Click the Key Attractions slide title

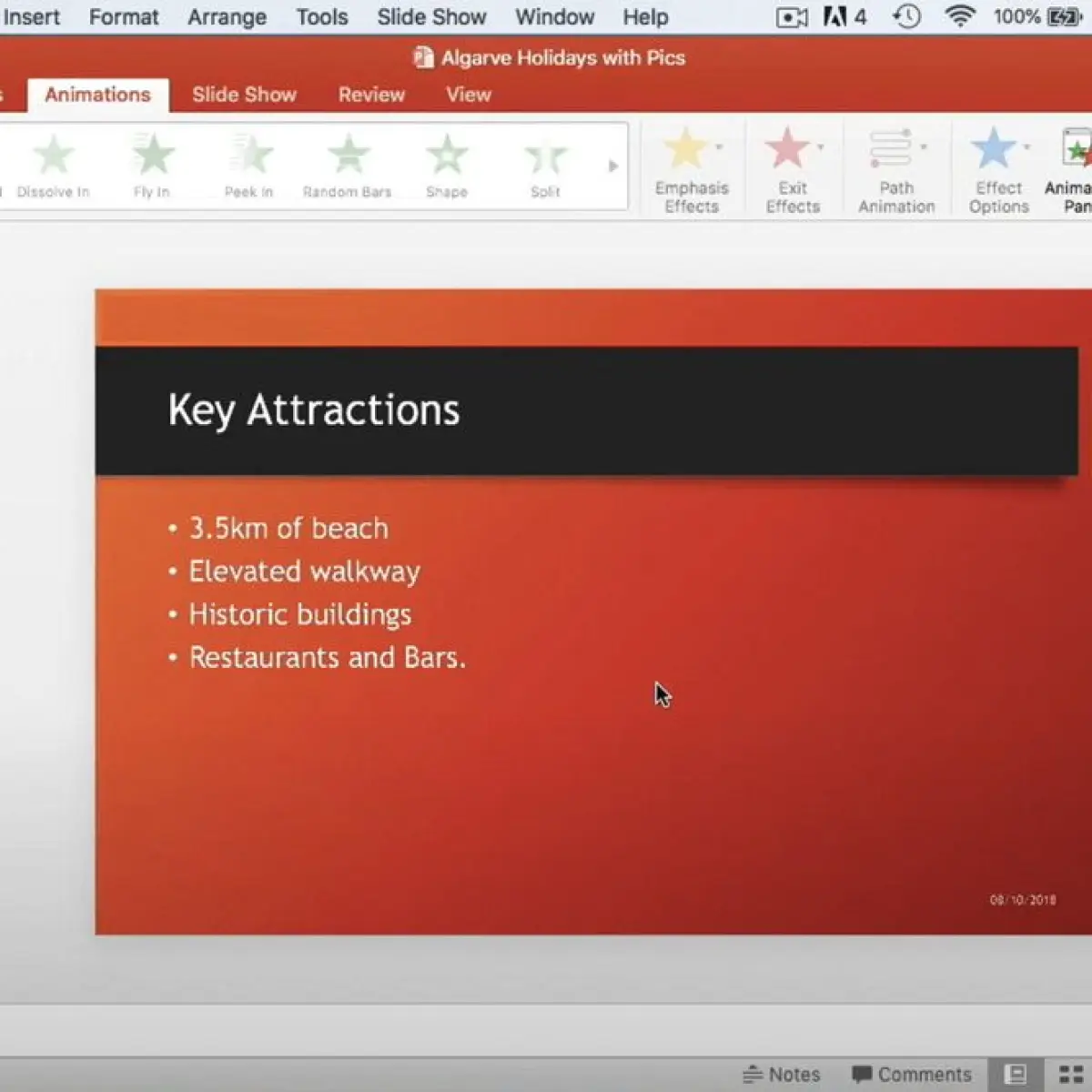coord(314,410)
